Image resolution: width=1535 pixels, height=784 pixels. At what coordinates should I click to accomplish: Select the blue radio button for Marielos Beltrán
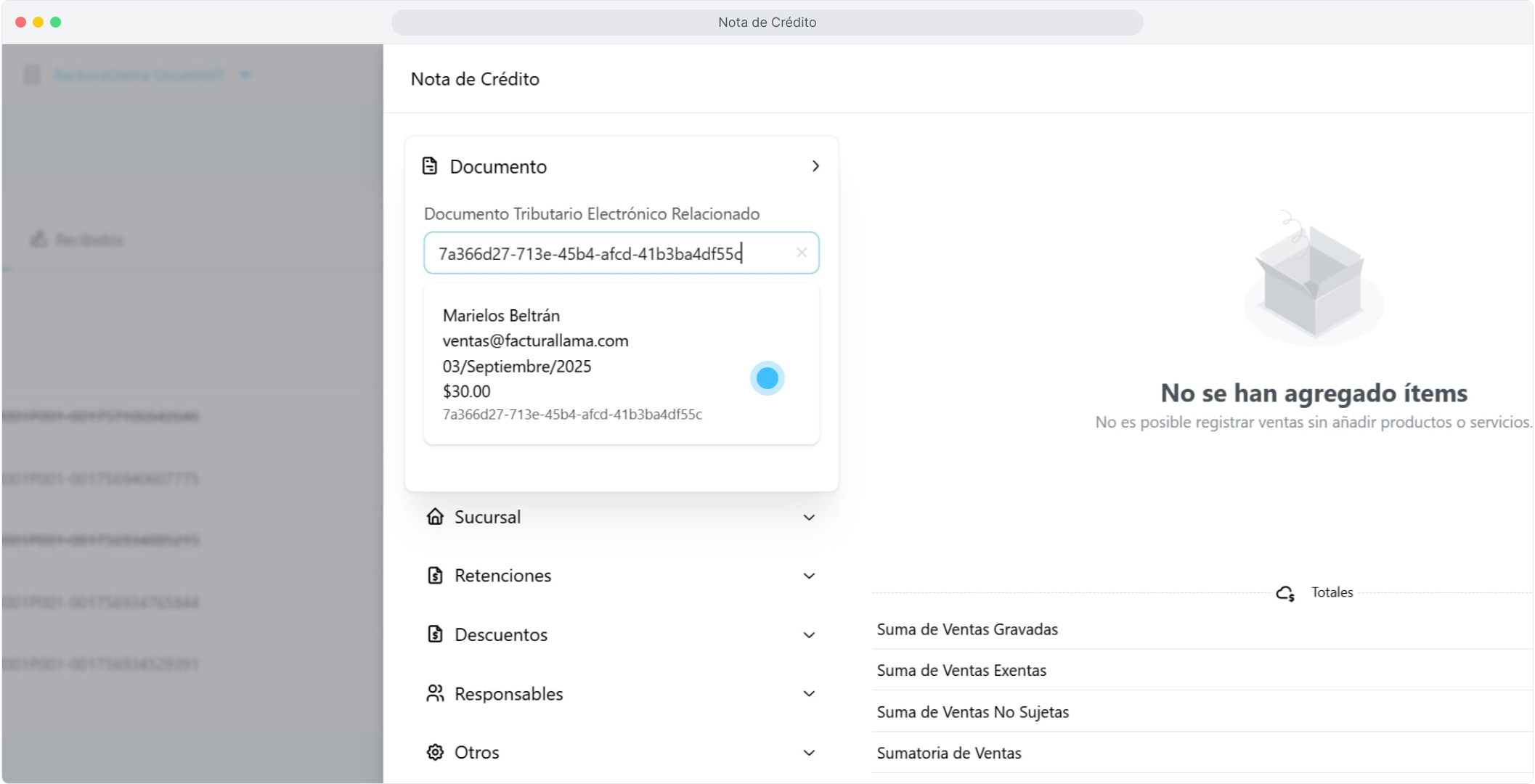pyautogui.click(x=767, y=378)
